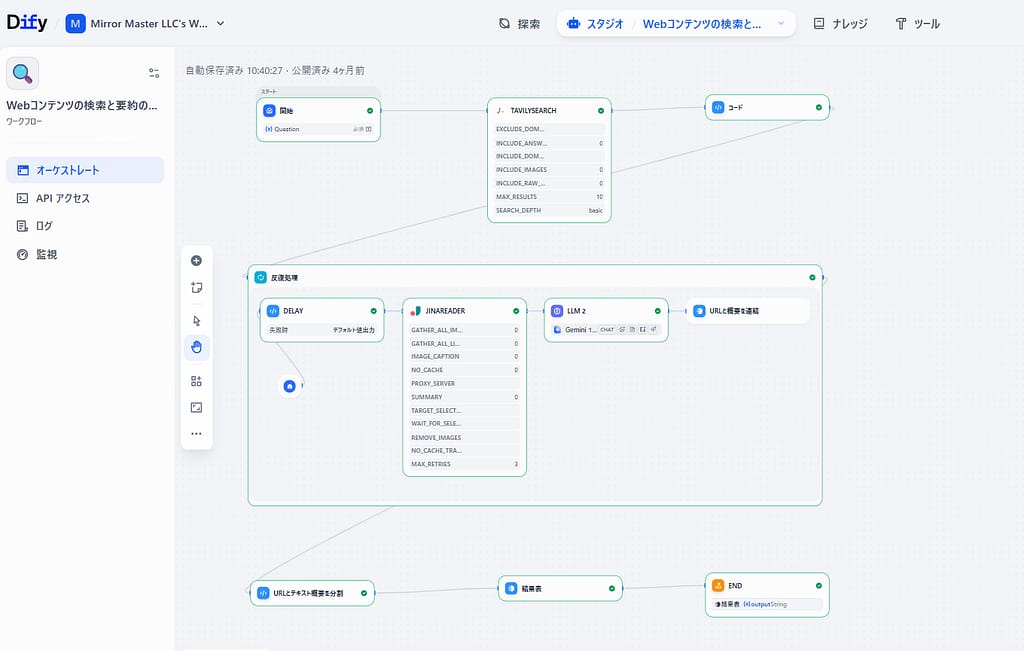
Task: Click the add note icon in canvas toolbar
Action: [196, 288]
